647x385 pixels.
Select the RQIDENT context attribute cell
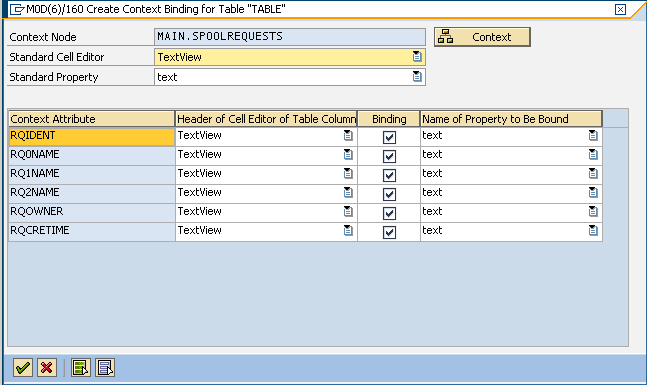coord(92,136)
